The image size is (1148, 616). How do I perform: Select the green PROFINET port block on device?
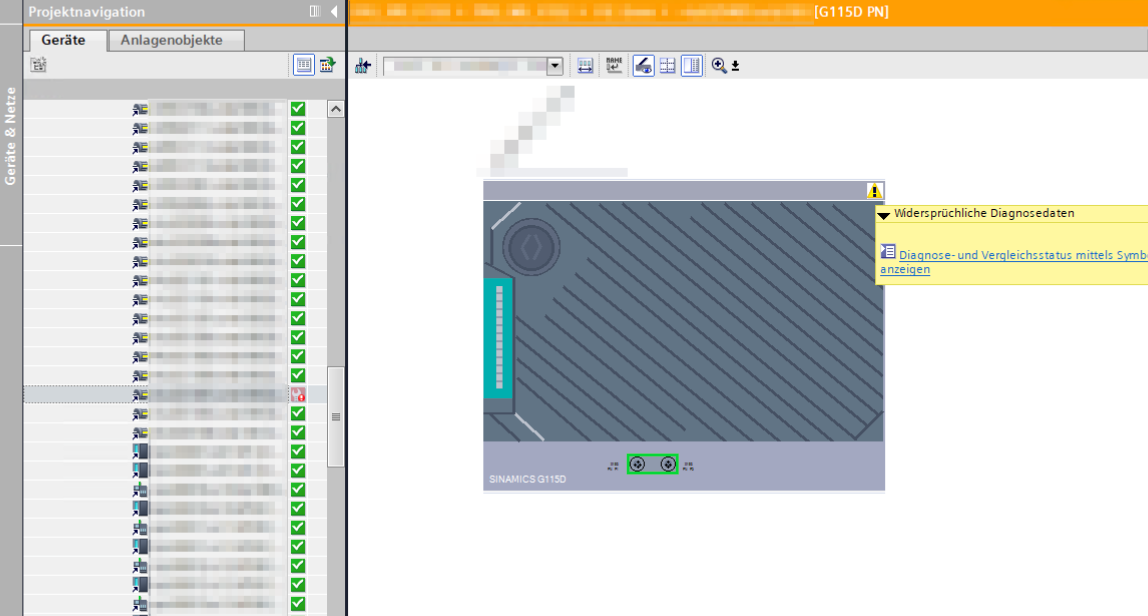click(x=652, y=464)
